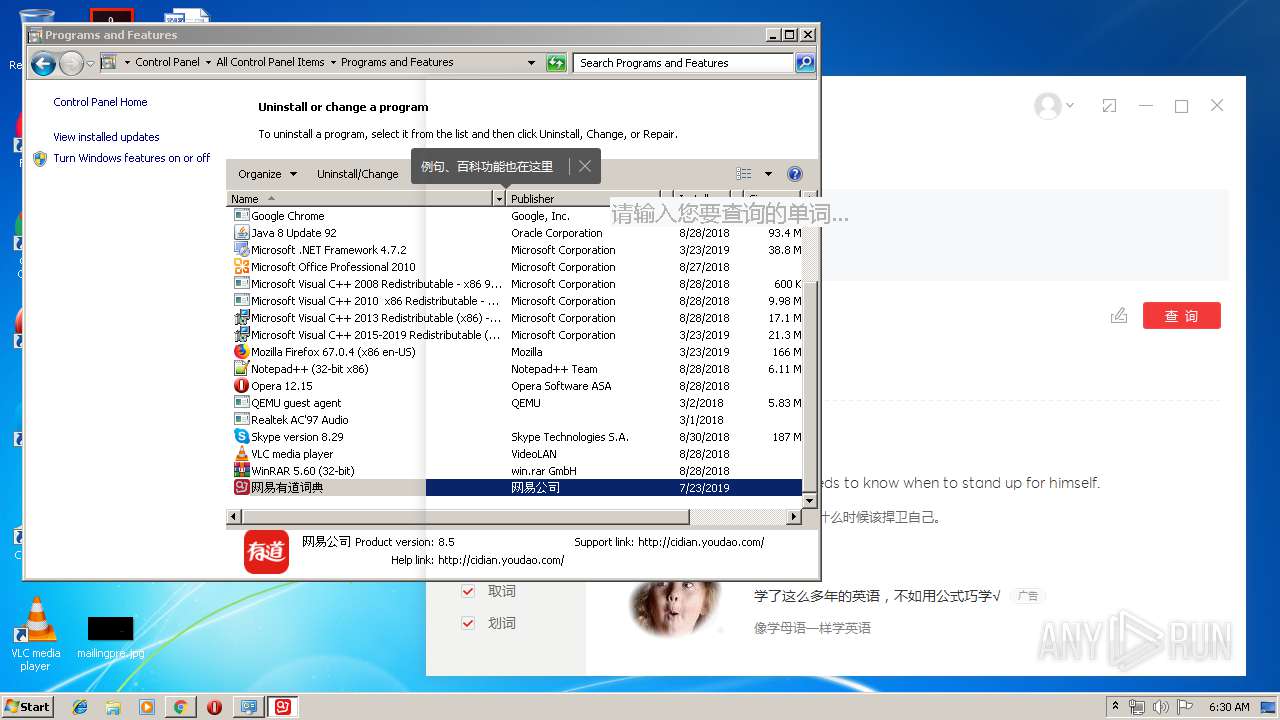Viewport: 1280px width, 720px height.
Task: Click the search magnifier icon
Action: click(804, 63)
